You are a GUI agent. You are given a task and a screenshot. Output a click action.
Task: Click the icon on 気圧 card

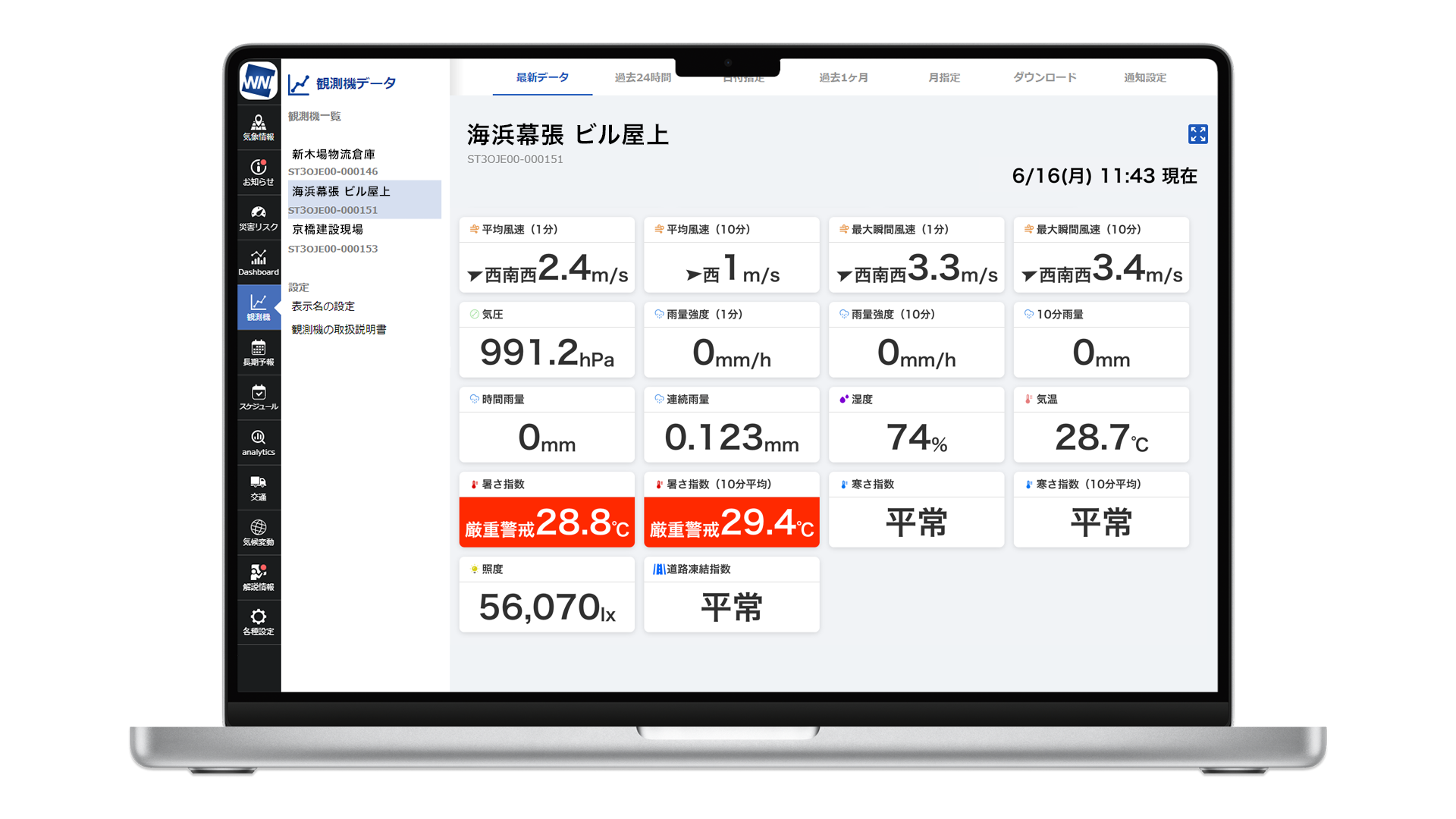coord(474,314)
